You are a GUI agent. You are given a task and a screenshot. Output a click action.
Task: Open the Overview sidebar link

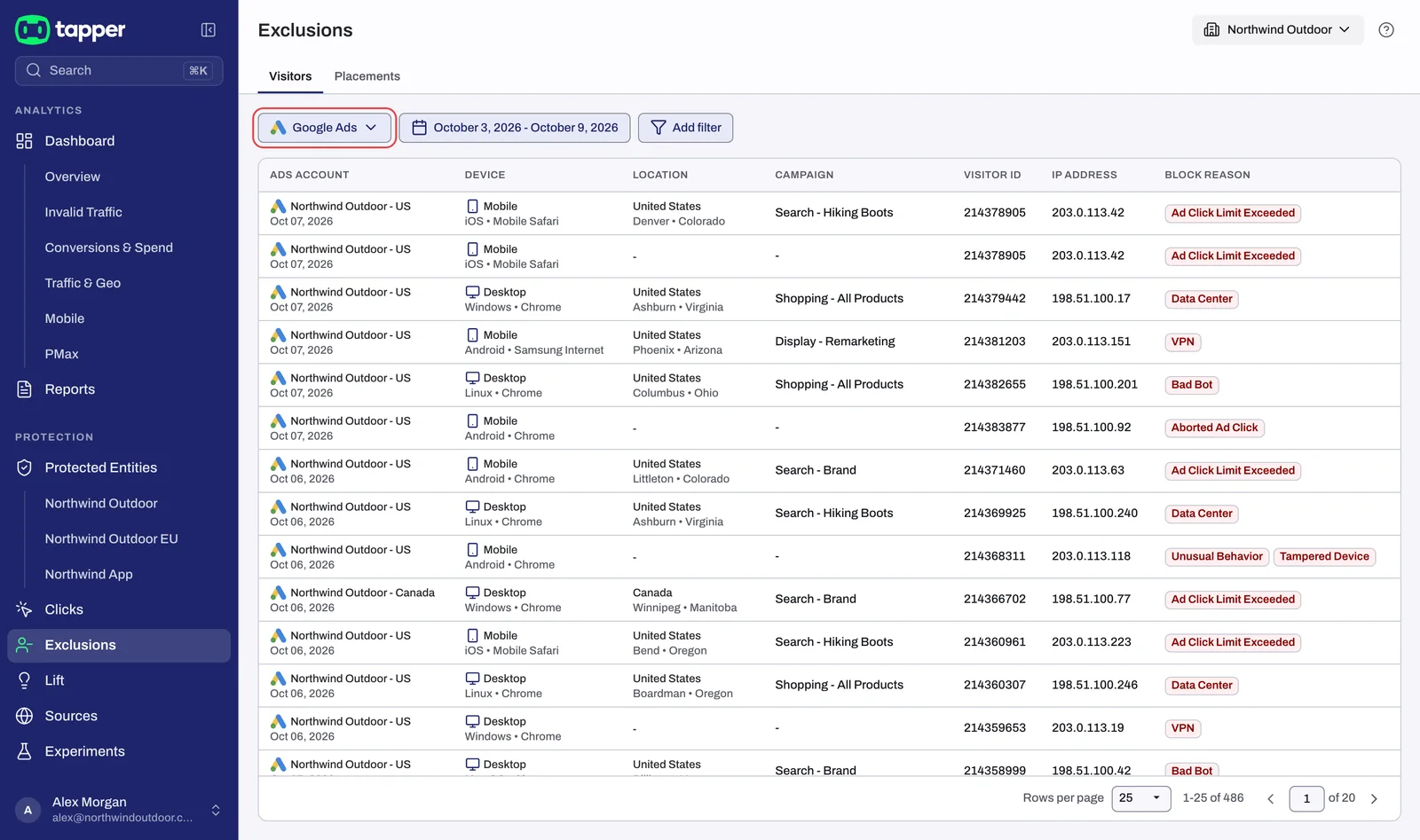click(73, 177)
